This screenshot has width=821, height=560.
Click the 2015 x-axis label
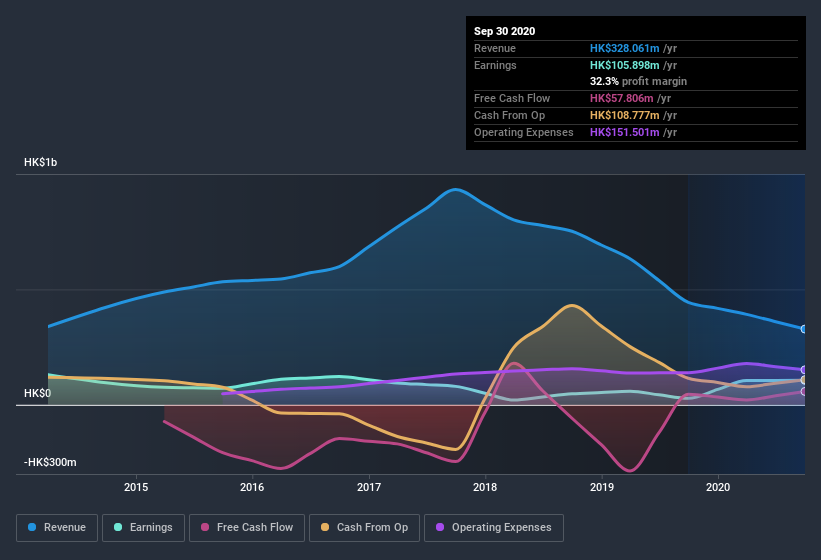click(136, 487)
